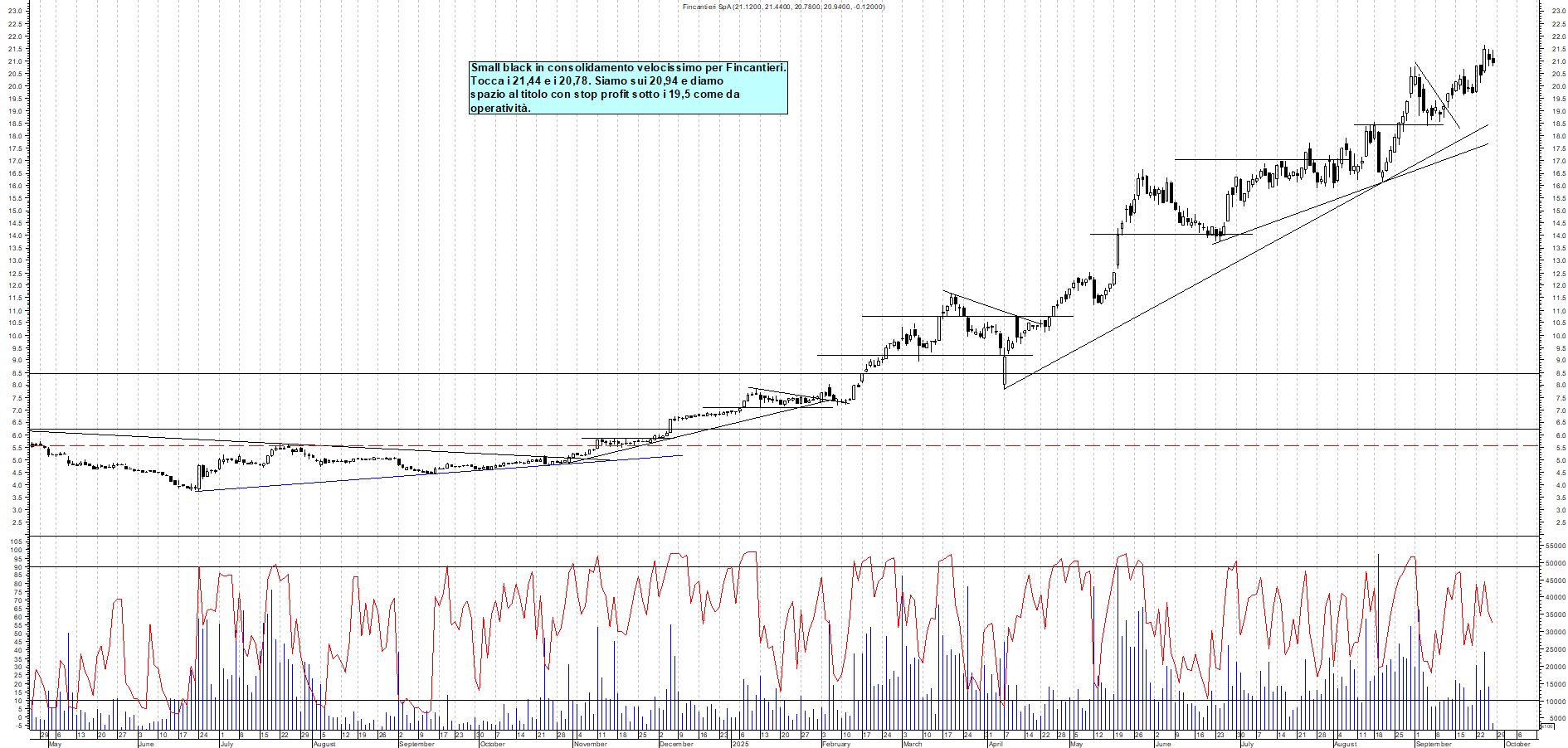Click the 45000 volume scale label
The width and height of the screenshot is (1568, 748).
coord(1556,580)
